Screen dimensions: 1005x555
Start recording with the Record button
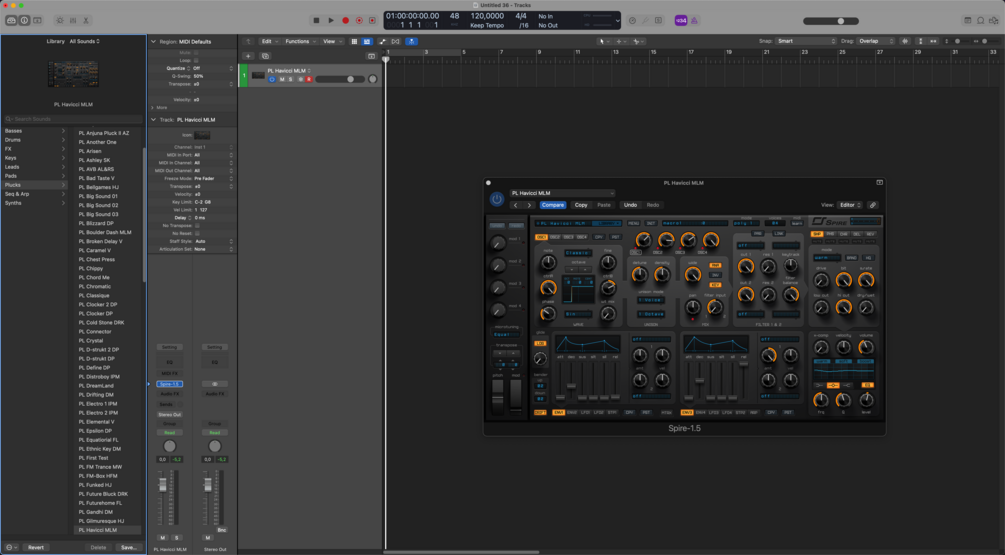coord(345,21)
